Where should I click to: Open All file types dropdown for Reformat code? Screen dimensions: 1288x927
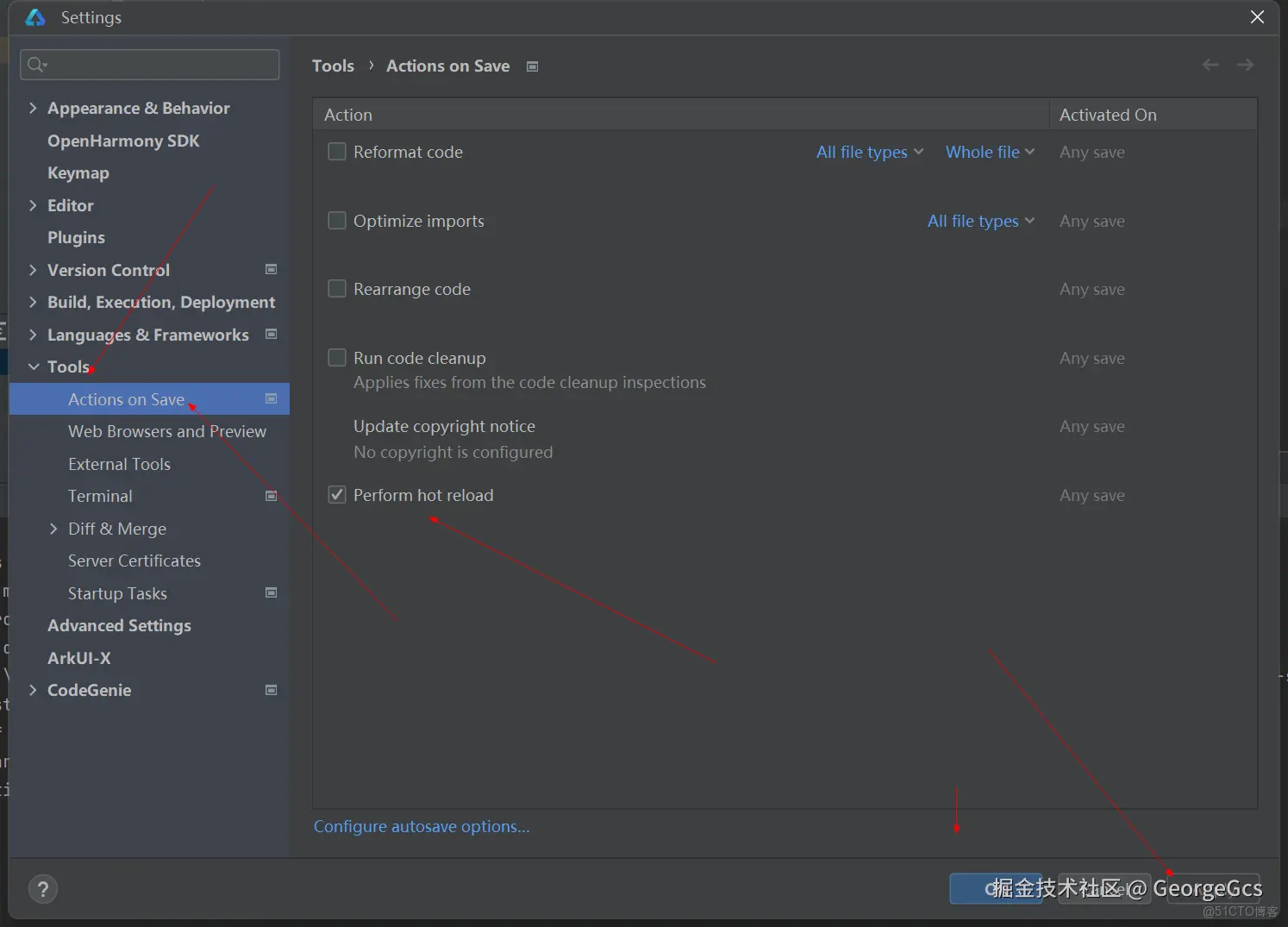click(870, 153)
